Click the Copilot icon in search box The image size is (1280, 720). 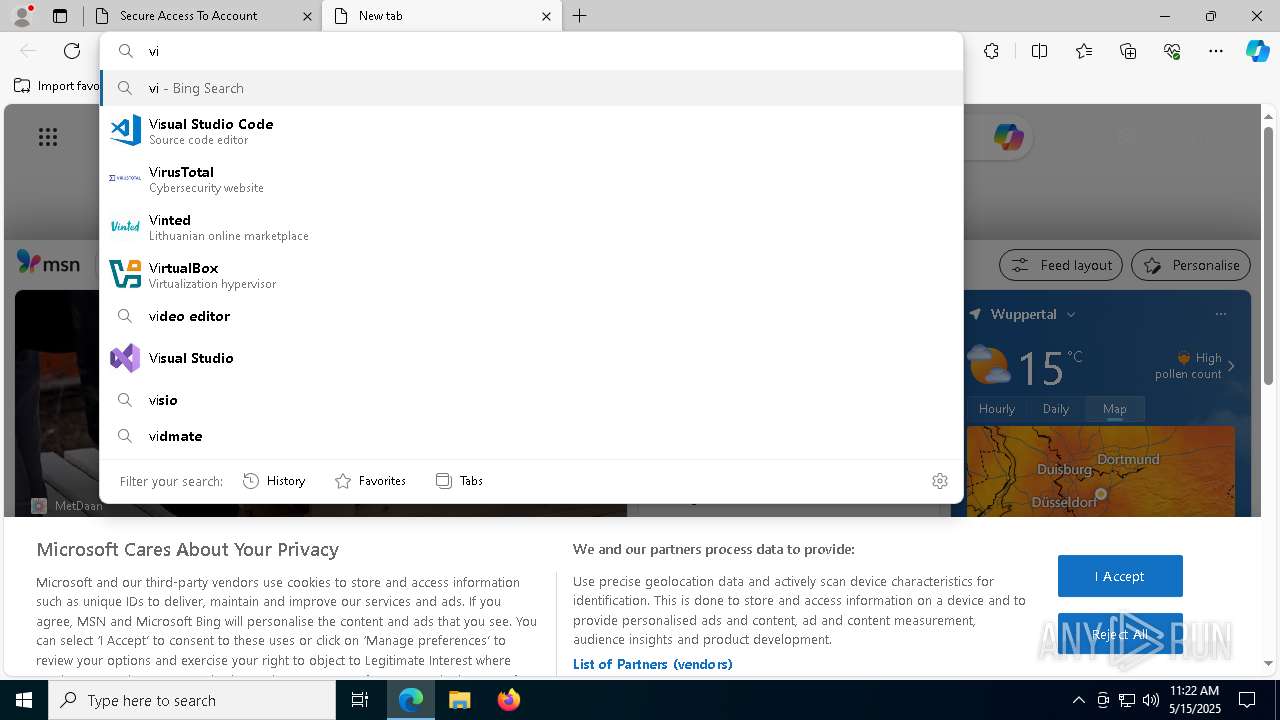coord(1008,137)
